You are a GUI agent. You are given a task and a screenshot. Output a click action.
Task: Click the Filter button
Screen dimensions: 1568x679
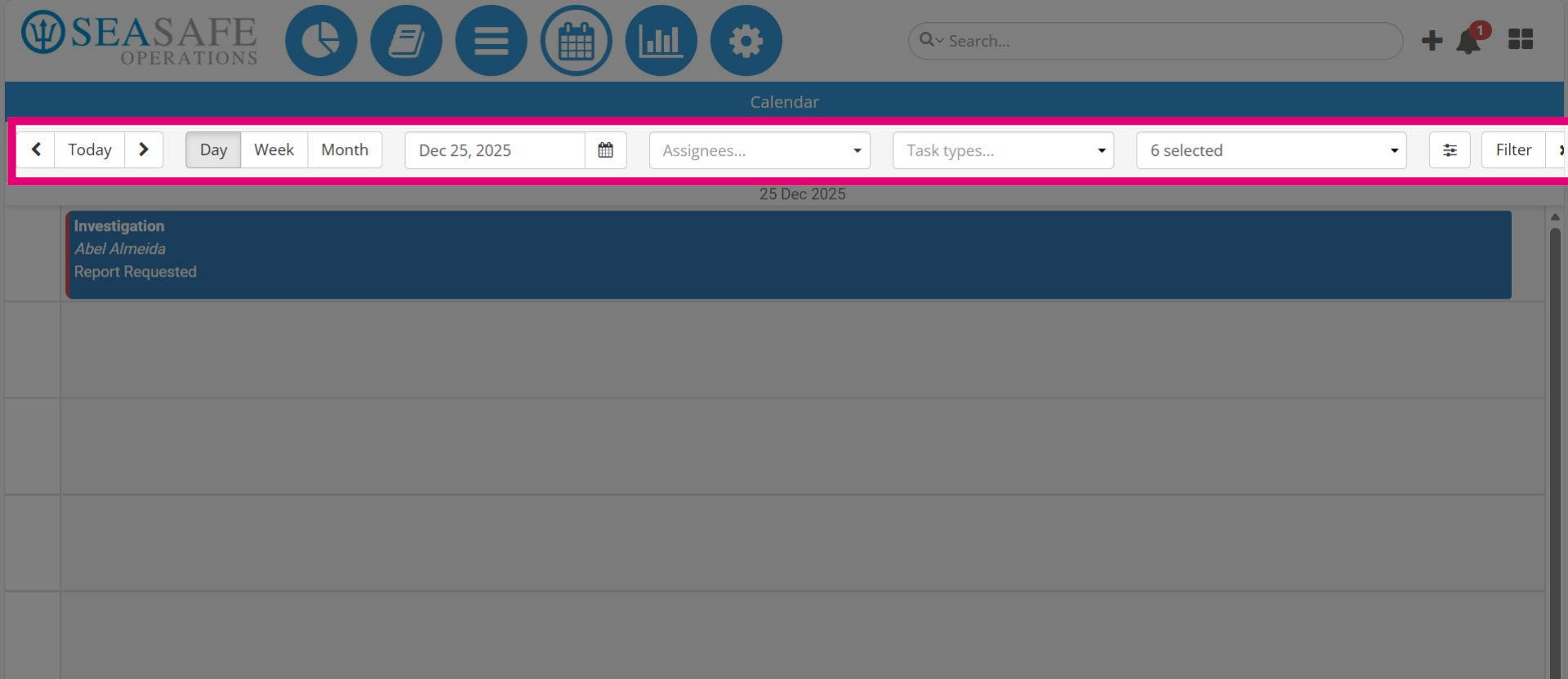point(1513,149)
